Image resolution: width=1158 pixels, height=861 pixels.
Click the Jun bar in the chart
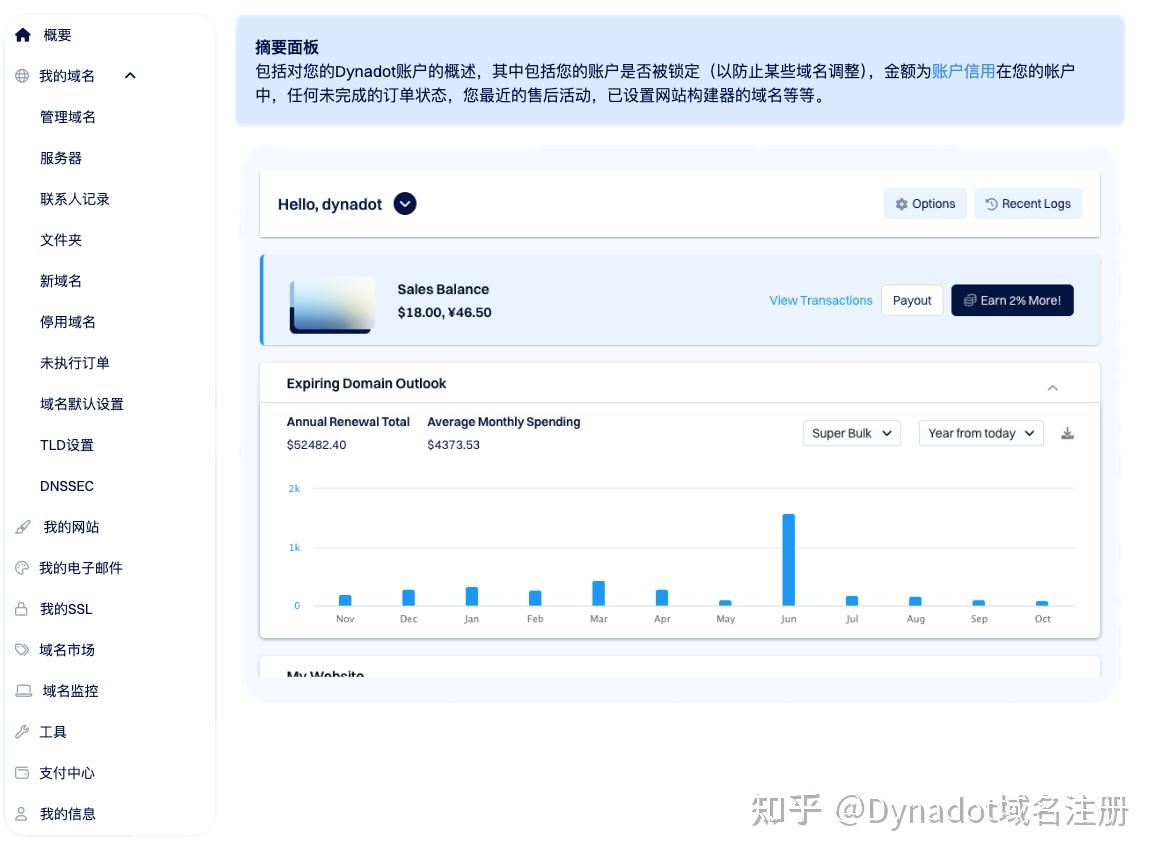(x=789, y=560)
